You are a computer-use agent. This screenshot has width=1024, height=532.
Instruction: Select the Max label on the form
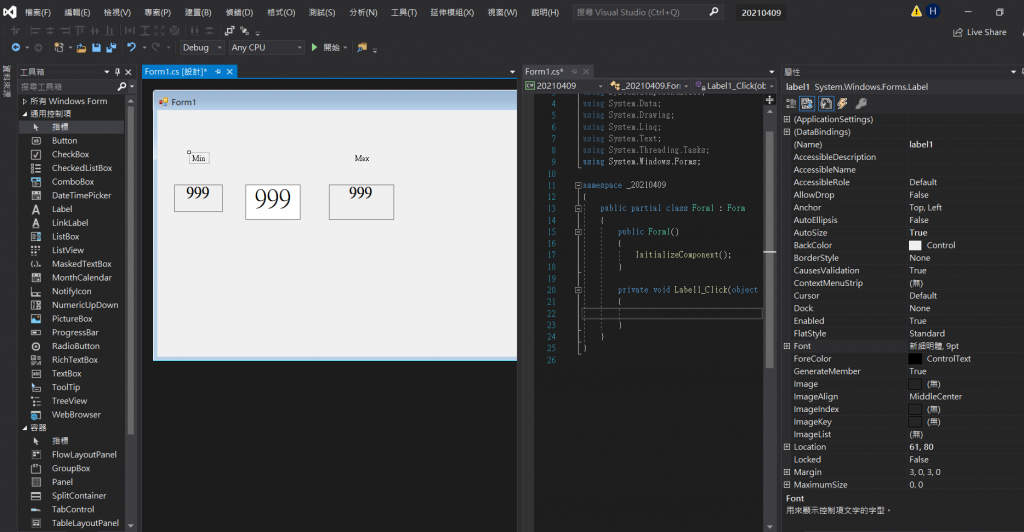pyautogui.click(x=362, y=159)
